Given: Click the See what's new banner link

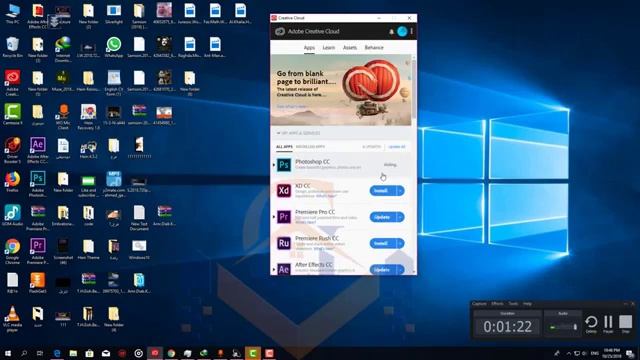Looking at the screenshot, I should pyautogui.click(x=291, y=107).
